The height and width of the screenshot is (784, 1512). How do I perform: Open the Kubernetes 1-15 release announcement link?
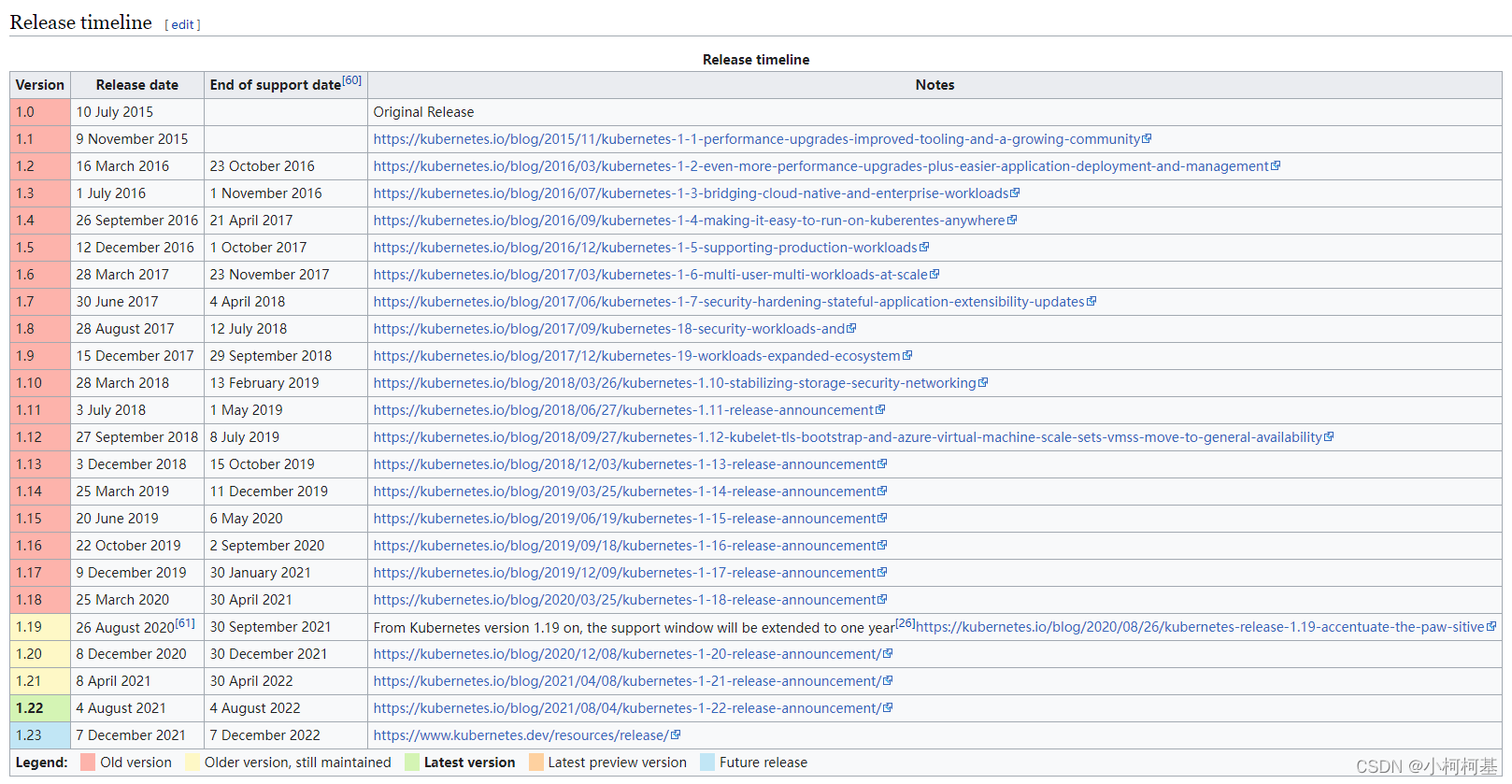point(624,519)
